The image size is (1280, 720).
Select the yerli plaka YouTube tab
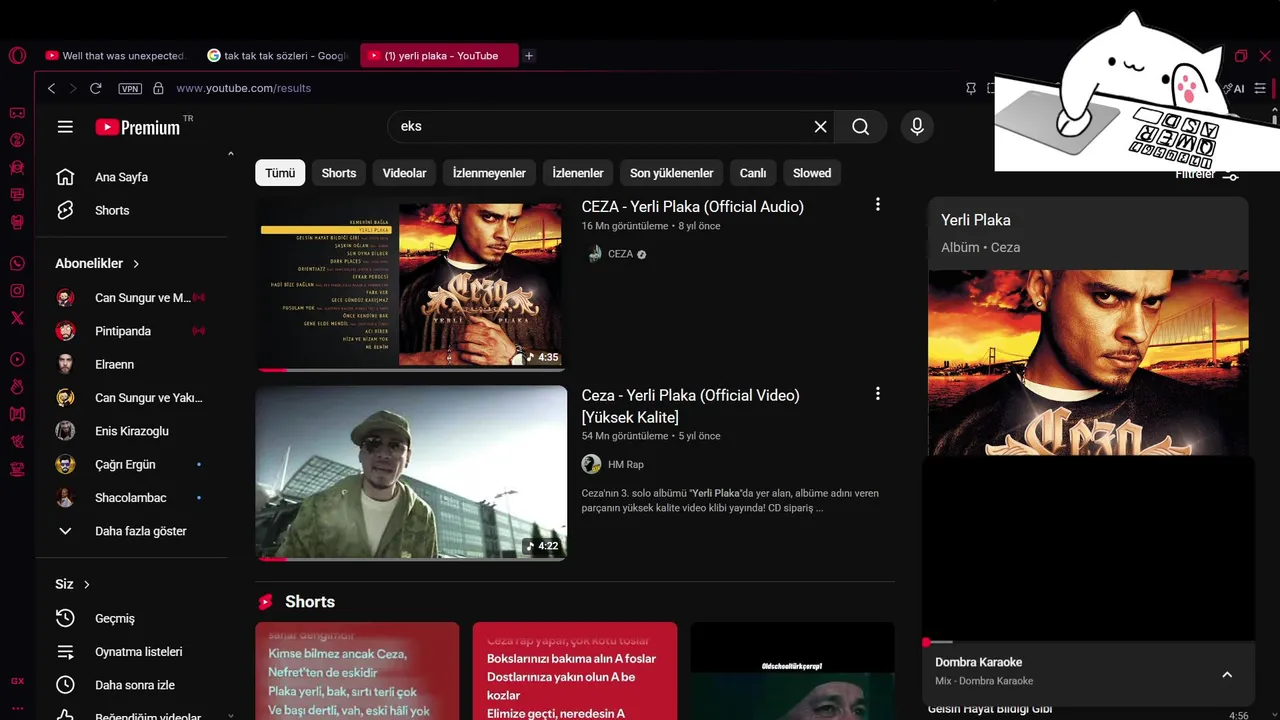pos(439,56)
